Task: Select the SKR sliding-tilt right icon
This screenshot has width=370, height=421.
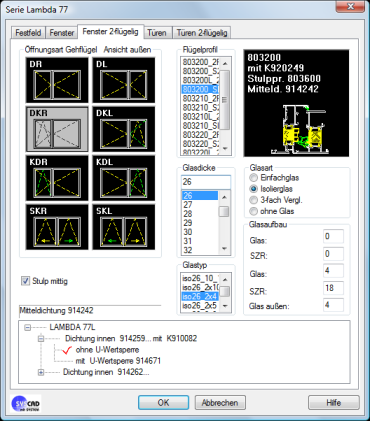Action: pyautogui.click(x=57, y=227)
